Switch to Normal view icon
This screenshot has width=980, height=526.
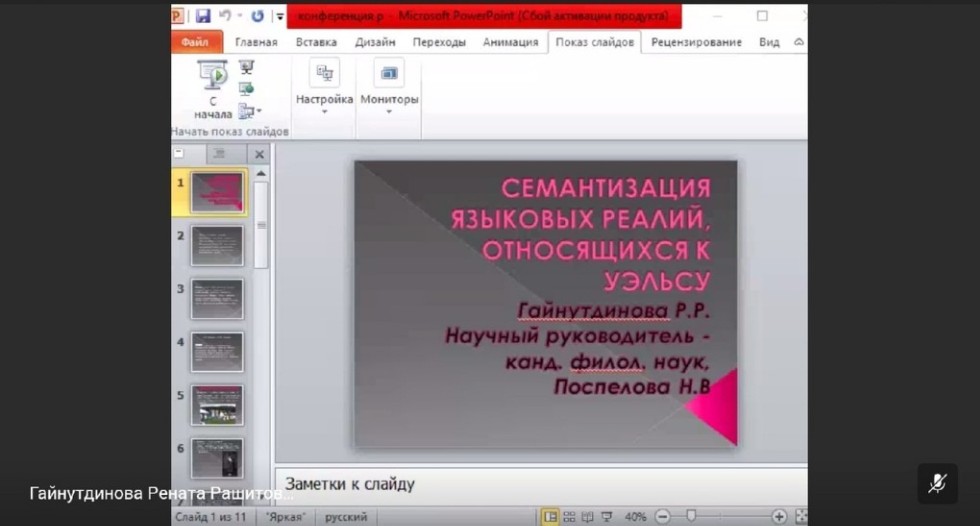pyautogui.click(x=550, y=517)
